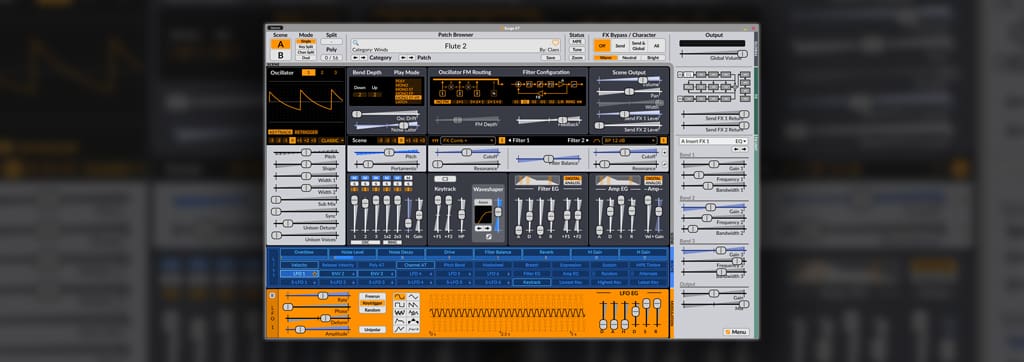This screenshot has height=362, width=1024.
Task: Mute Noise channel in mixer
Action: coord(408,178)
